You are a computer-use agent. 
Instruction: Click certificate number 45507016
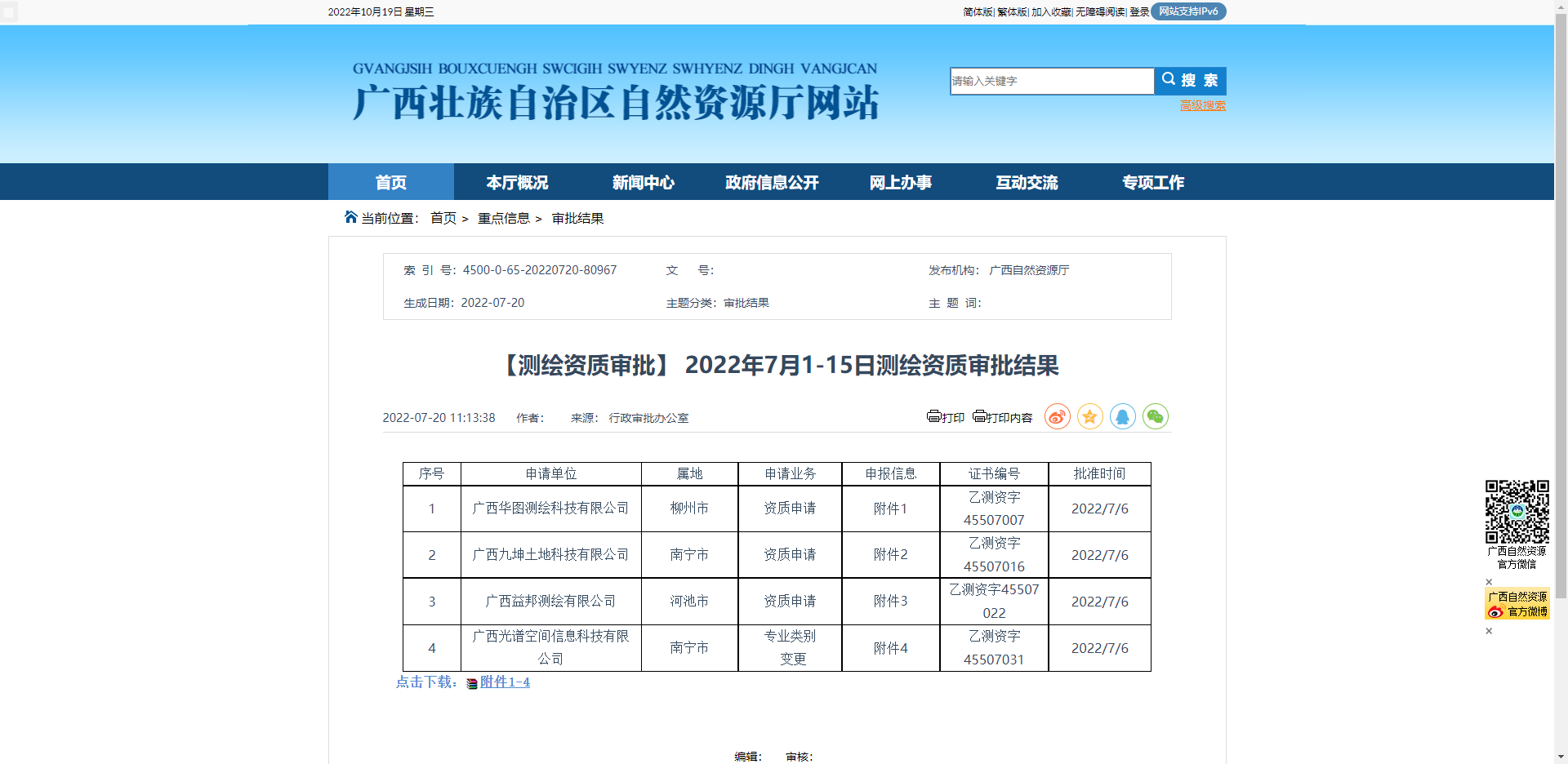[x=994, y=566]
